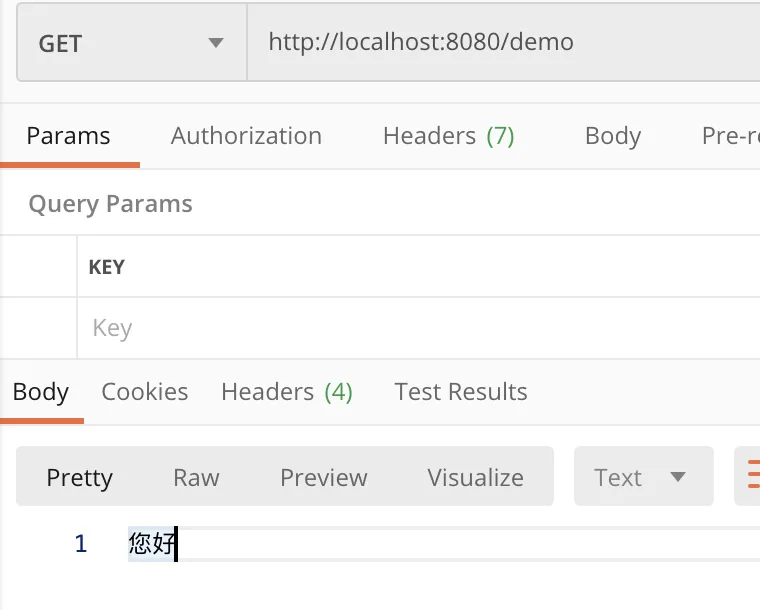
Task: Open the GET method dropdown
Action: pos(130,44)
